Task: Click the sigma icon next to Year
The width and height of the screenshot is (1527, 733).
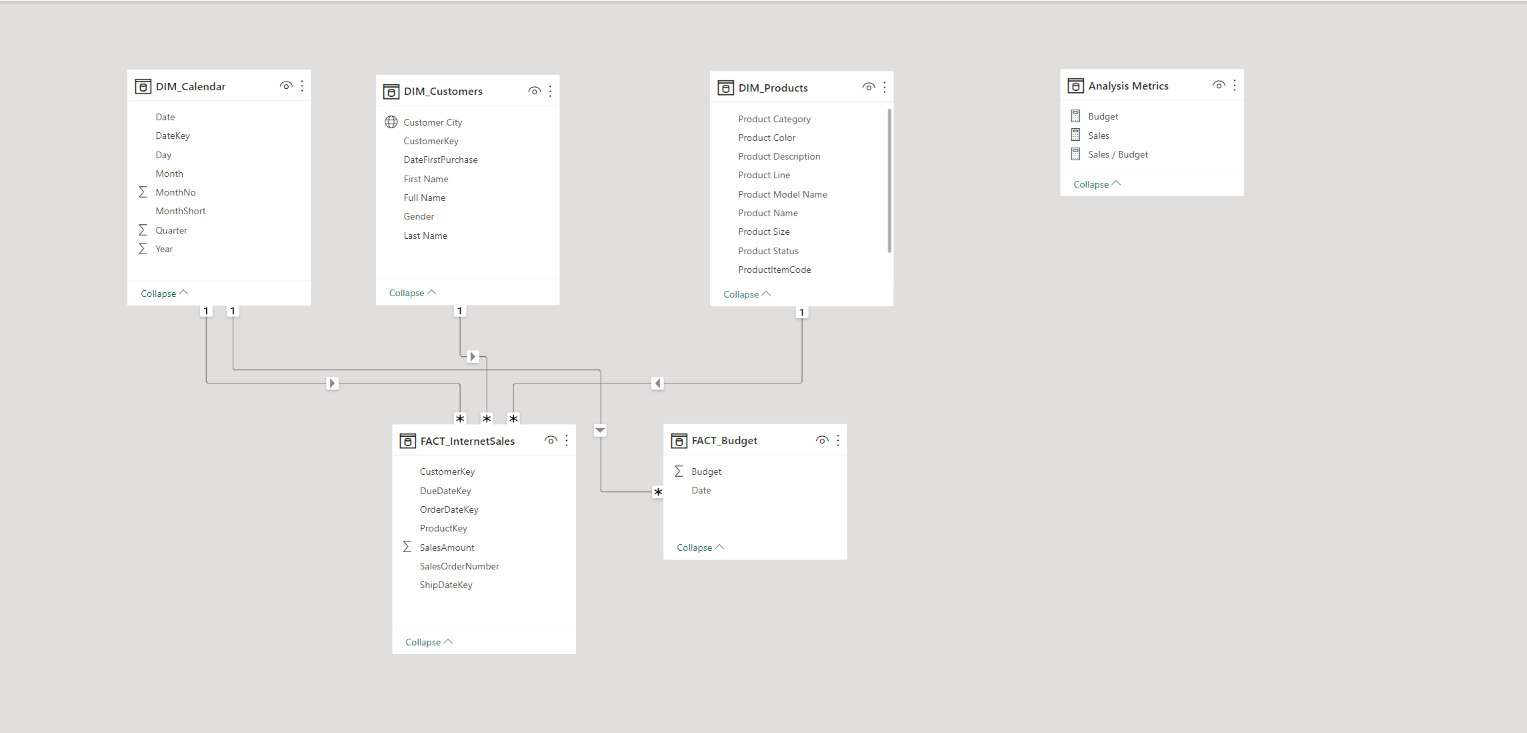Action: click(x=143, y=248)
